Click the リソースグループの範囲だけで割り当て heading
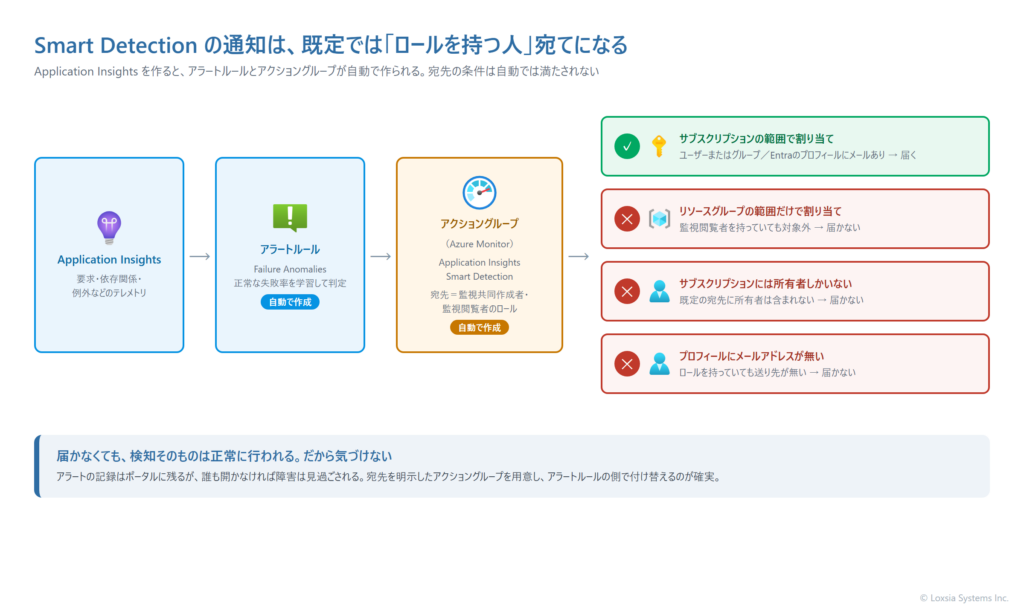Screen dimensions: 1024x614 (x=760, y=211)
